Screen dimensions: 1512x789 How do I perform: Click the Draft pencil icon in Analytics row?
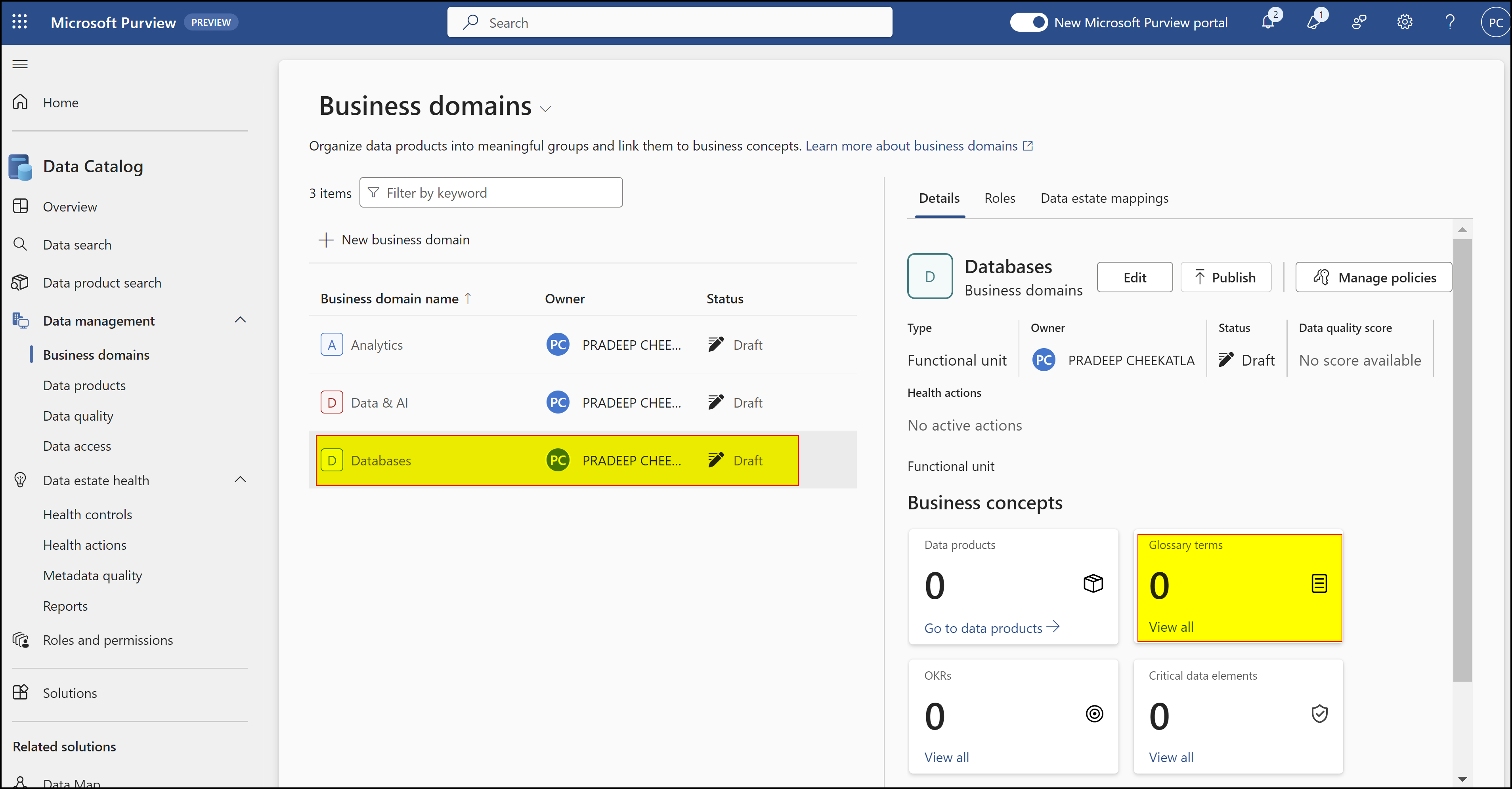(x=715, y=344)
